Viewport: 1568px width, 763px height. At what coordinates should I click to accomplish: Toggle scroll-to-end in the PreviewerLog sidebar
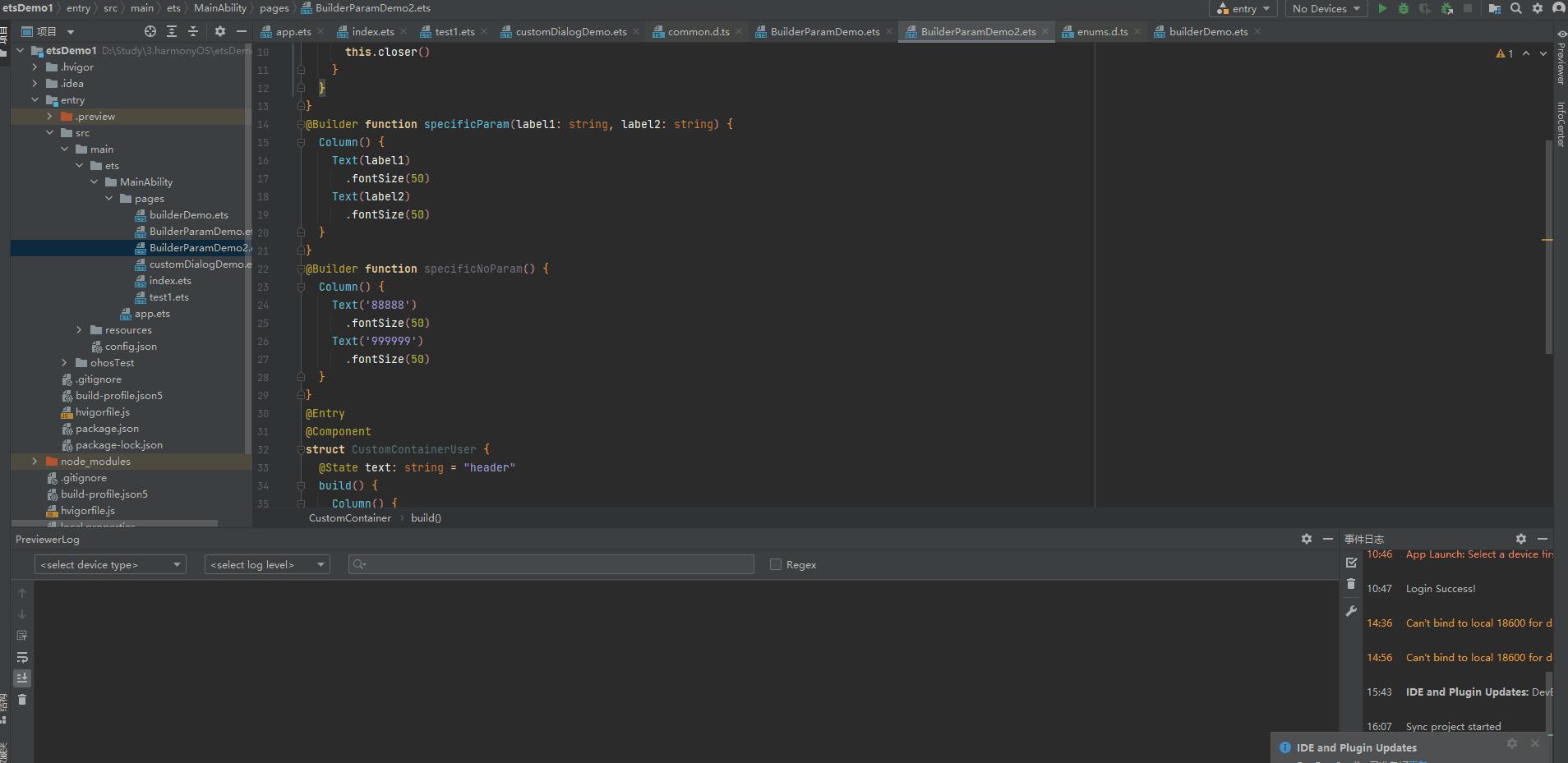(22, 678)
